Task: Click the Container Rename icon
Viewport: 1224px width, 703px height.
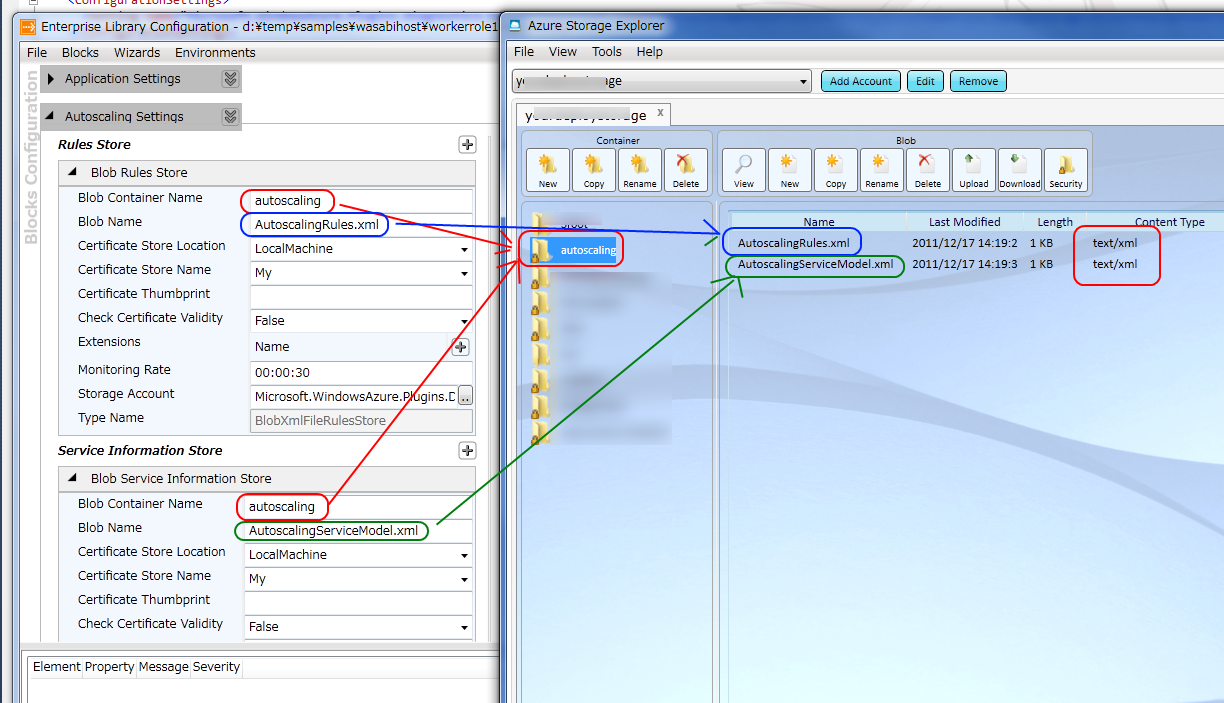Action: (639, 170)
